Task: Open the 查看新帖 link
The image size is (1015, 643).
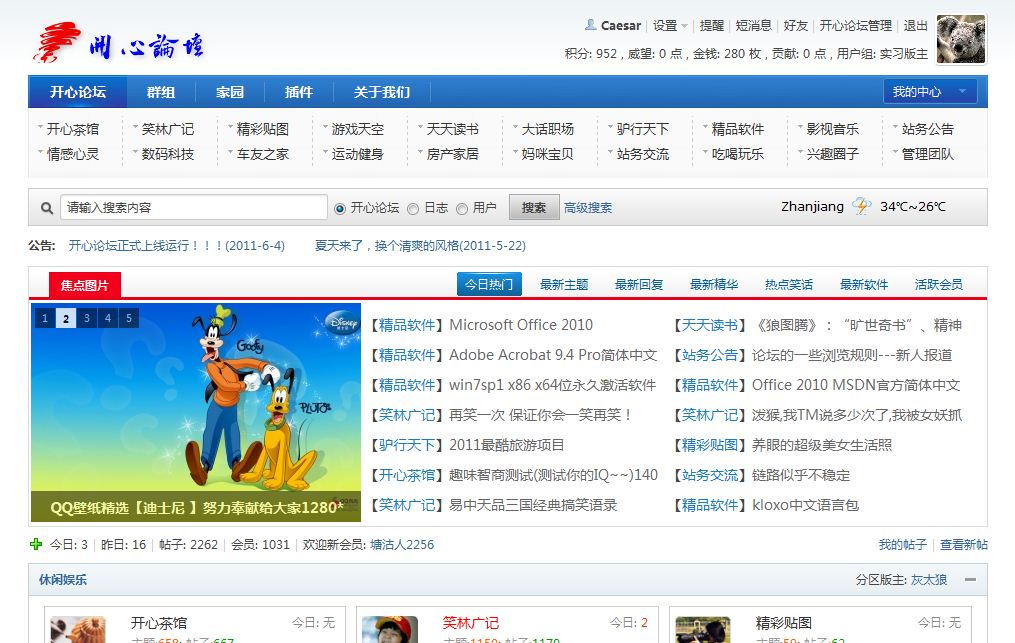Action: (964, 545)
